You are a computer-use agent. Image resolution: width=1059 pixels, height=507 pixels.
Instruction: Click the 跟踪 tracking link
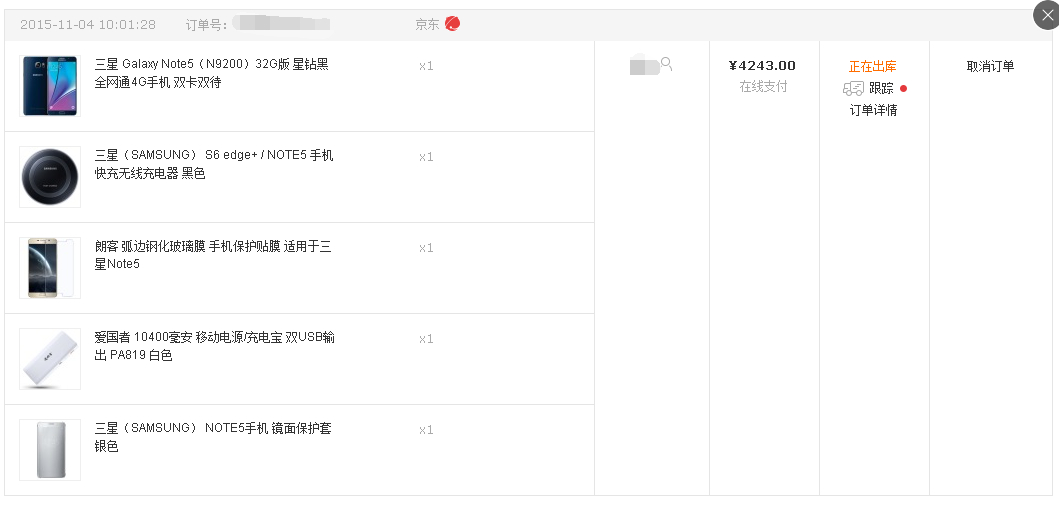881,88
